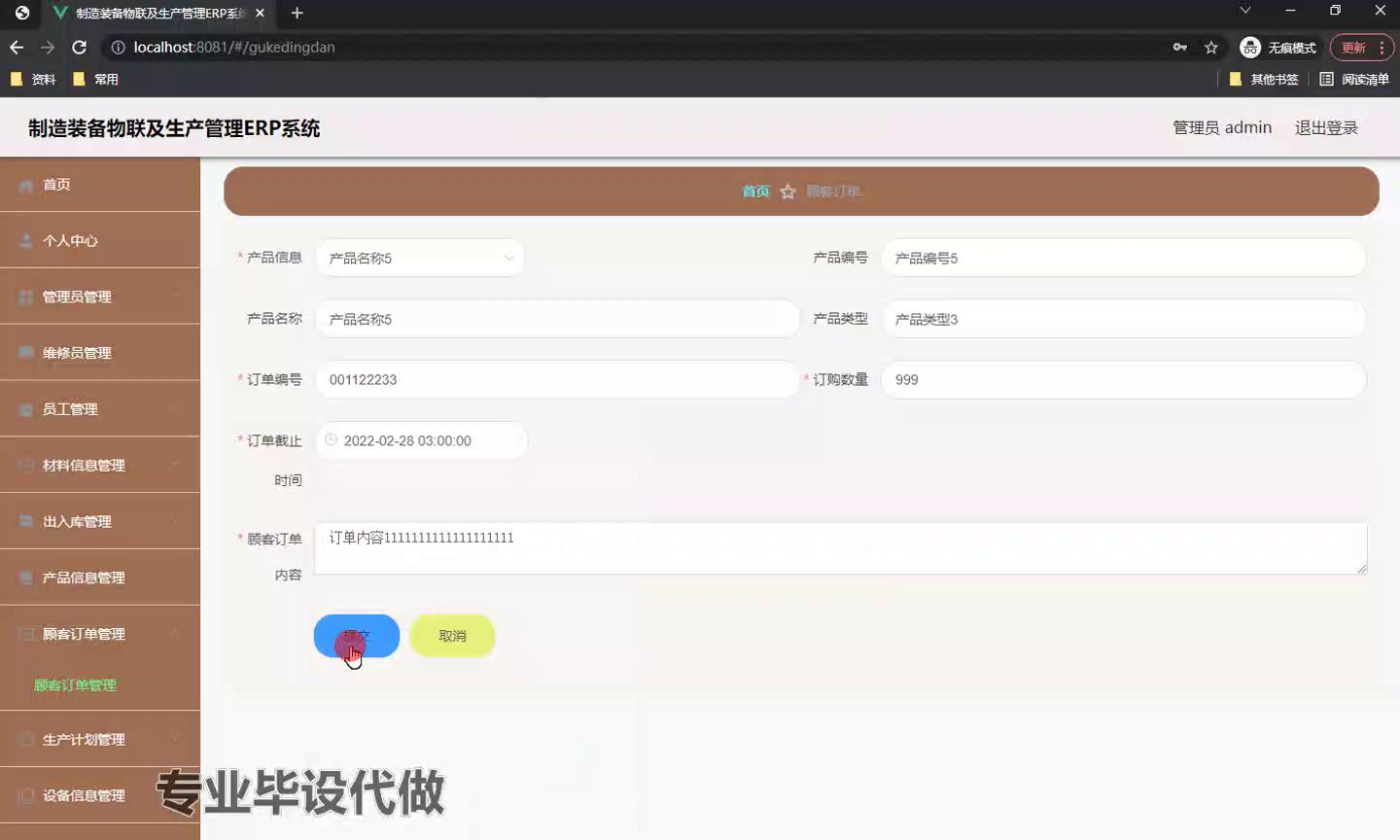The width and height of the screenshot is (1400, 840).
Task: Click the browser back arrow
Action: point(17,48)
